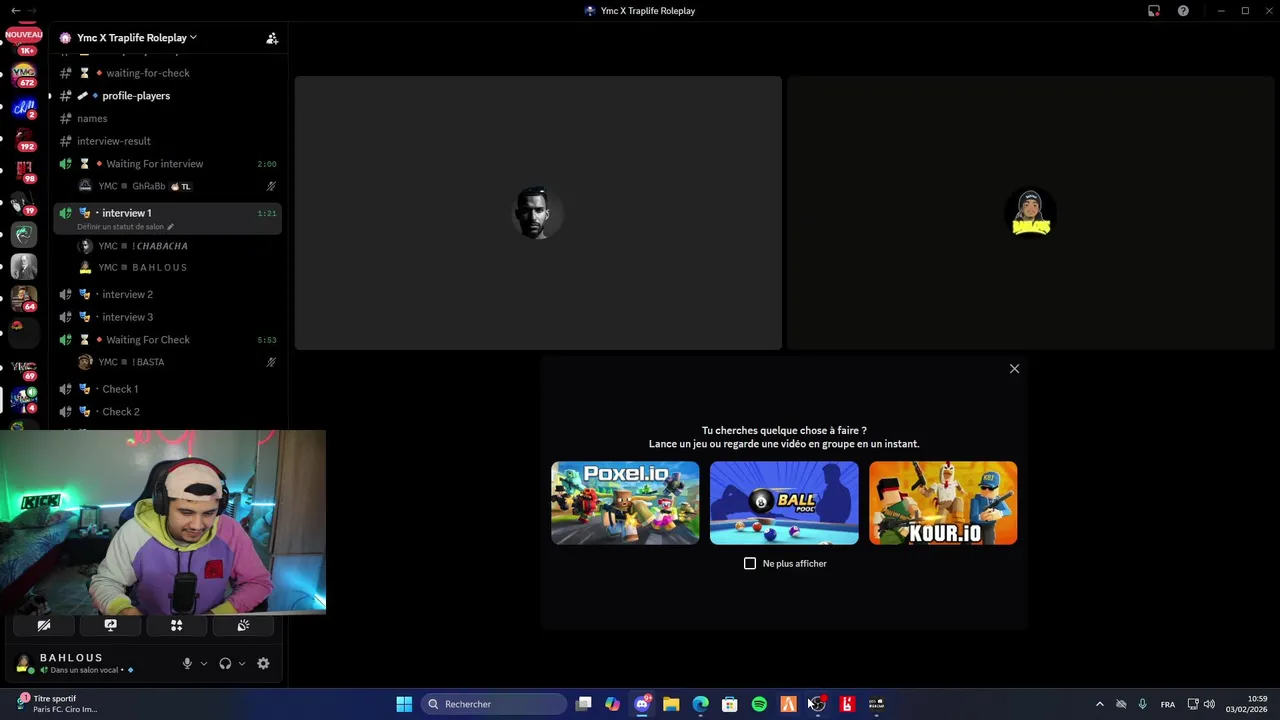Expand headphone output options arrow
1280x720 pixels.
241,663
